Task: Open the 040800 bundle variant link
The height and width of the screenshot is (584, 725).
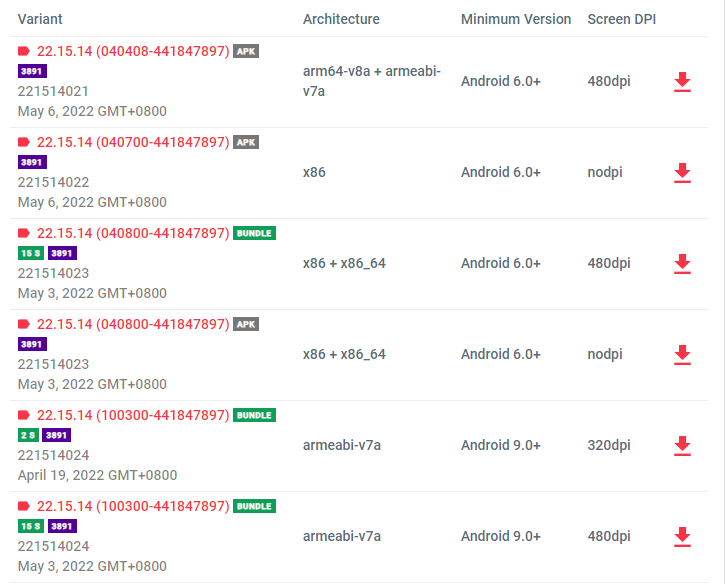Action: [133, 233]
